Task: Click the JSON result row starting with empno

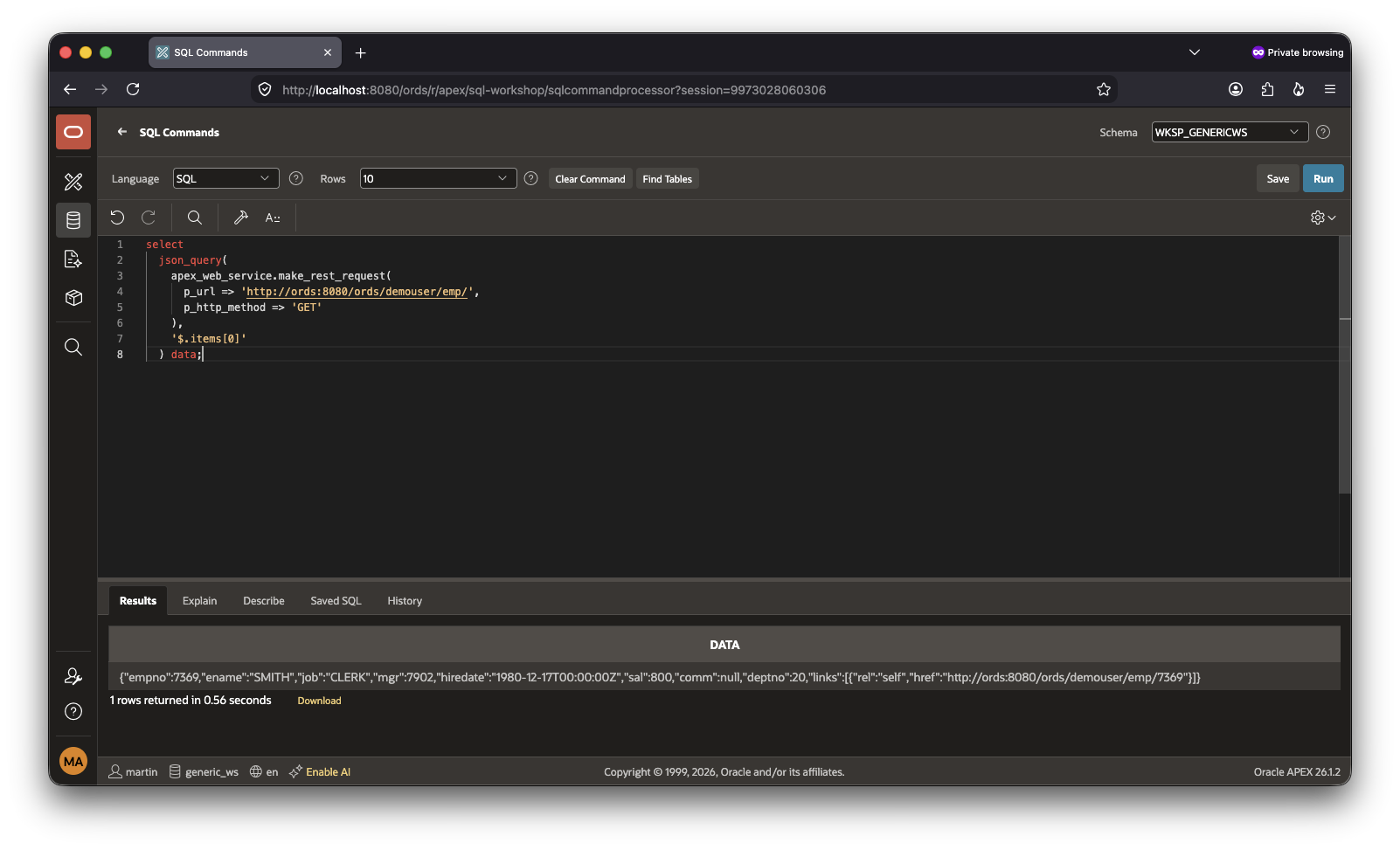Action: [x=724, y=677]
